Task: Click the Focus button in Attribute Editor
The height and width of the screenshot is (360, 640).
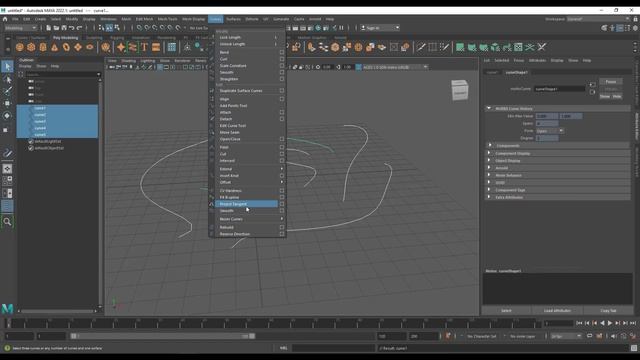Action: (x=611, y=82)
